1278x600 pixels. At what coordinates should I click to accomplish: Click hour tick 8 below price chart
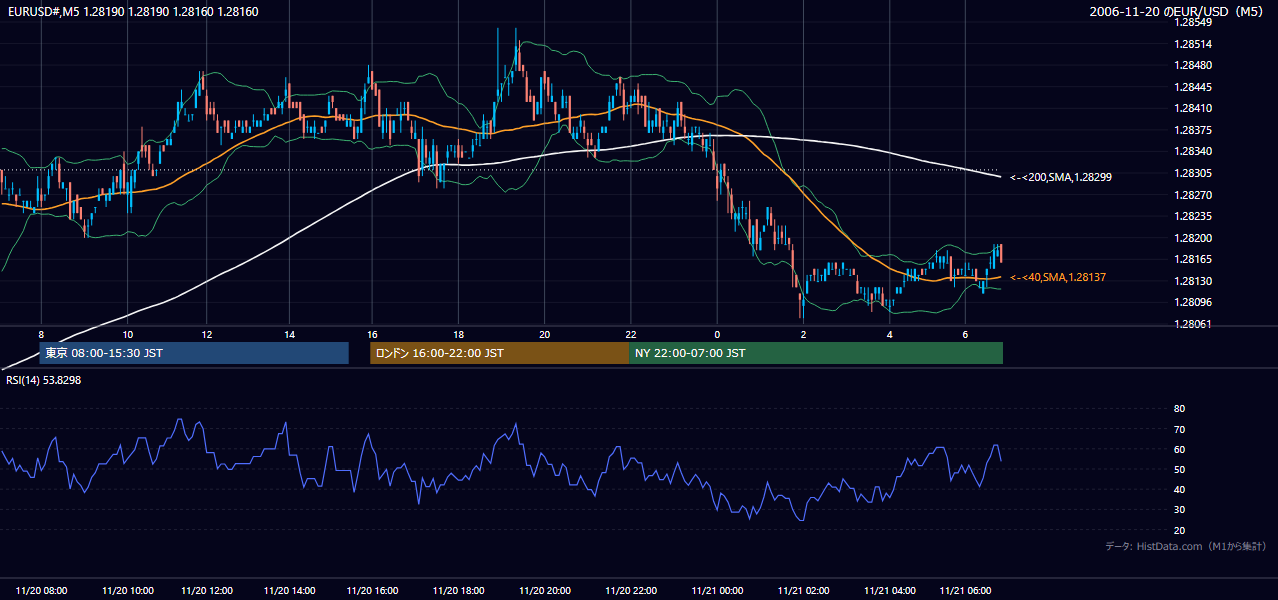(x=41, y=334)
